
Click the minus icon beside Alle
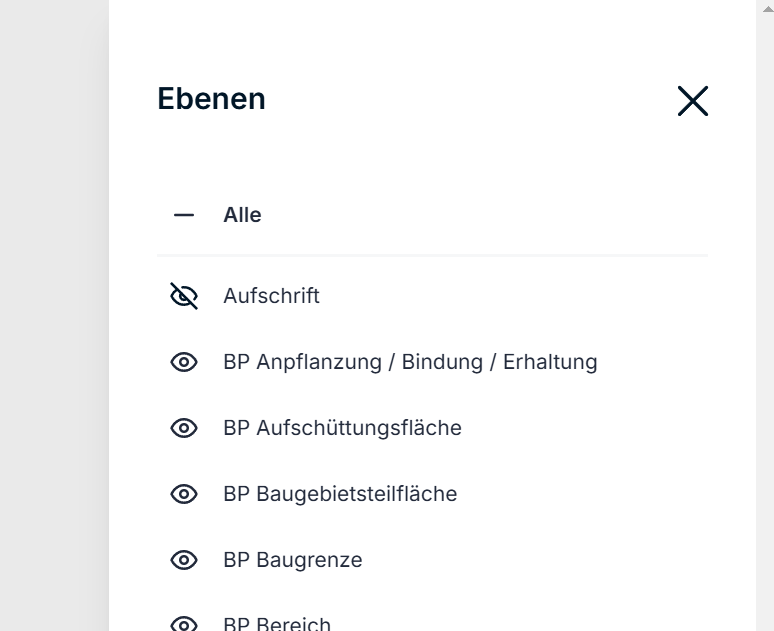coord(184,215)
